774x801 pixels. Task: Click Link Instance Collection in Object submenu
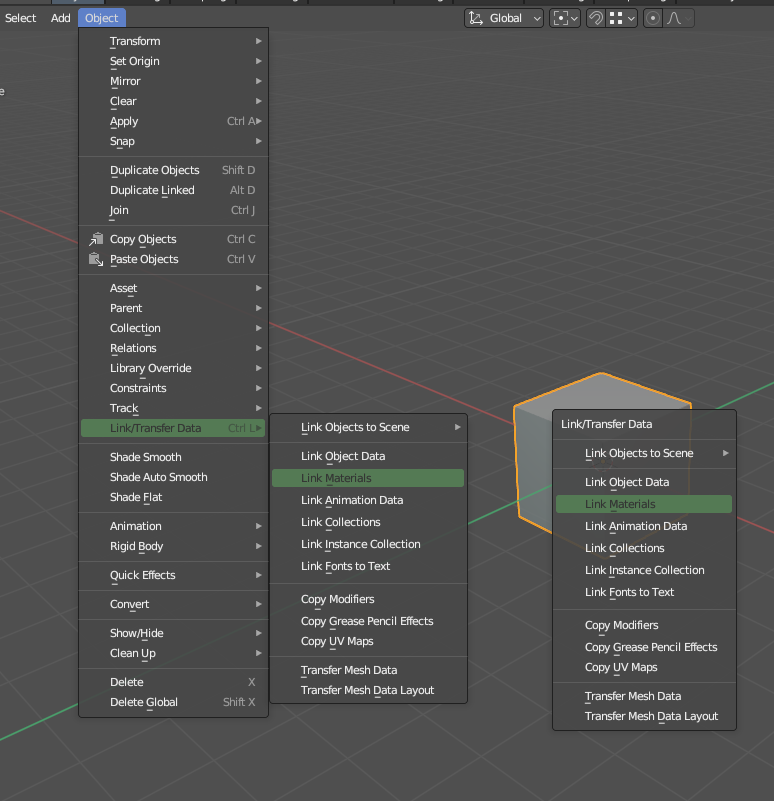click(x=368, y=544)
